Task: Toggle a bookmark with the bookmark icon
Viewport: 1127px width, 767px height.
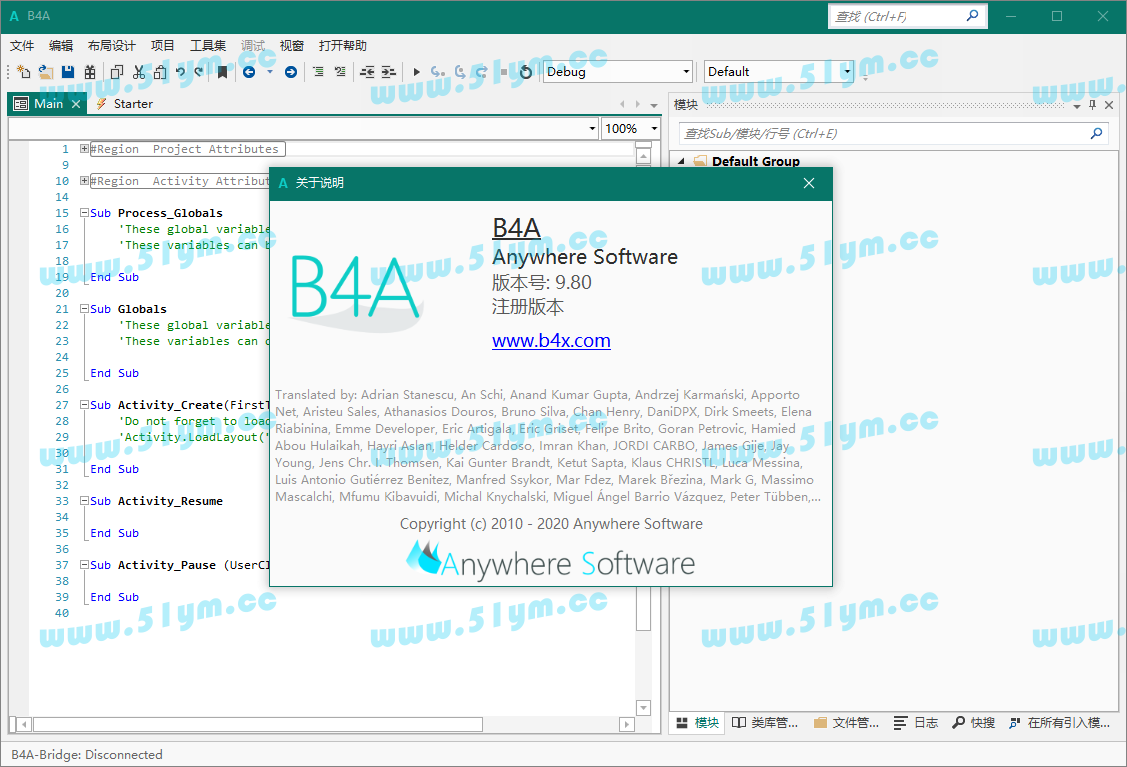Action: [222, 71]
